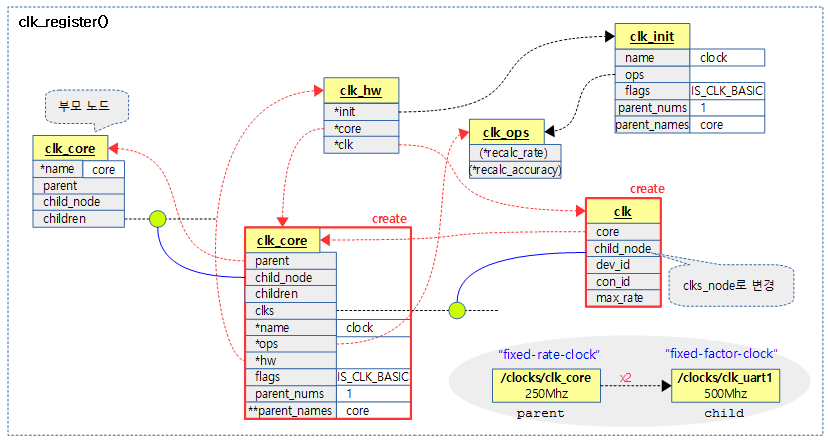The height and width of the screenshot is (442, 830).
Task: Select 'core' parent_names value in created clk_core
Action: 373,411
